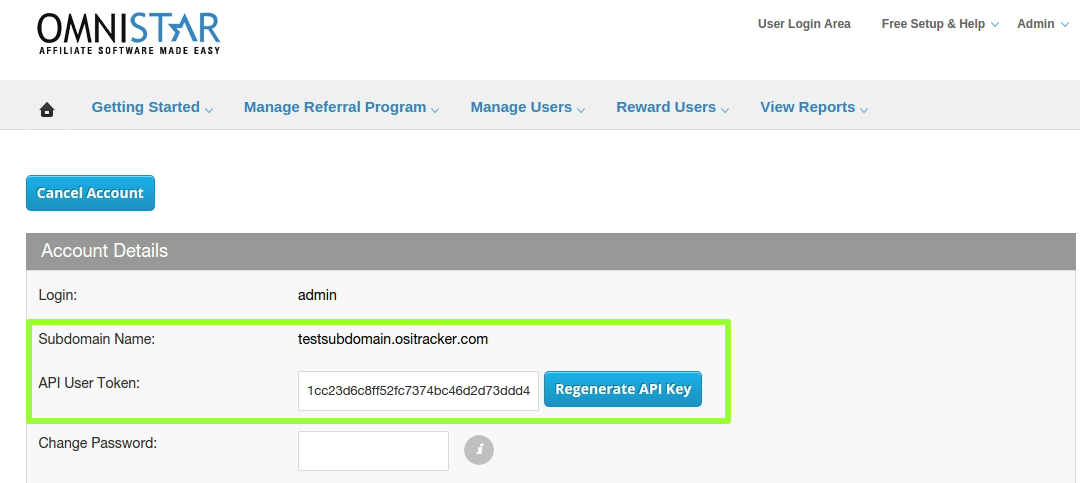Go to User Login Area link
Viewport: 1080px width, 483px height.
coord(804,23)
